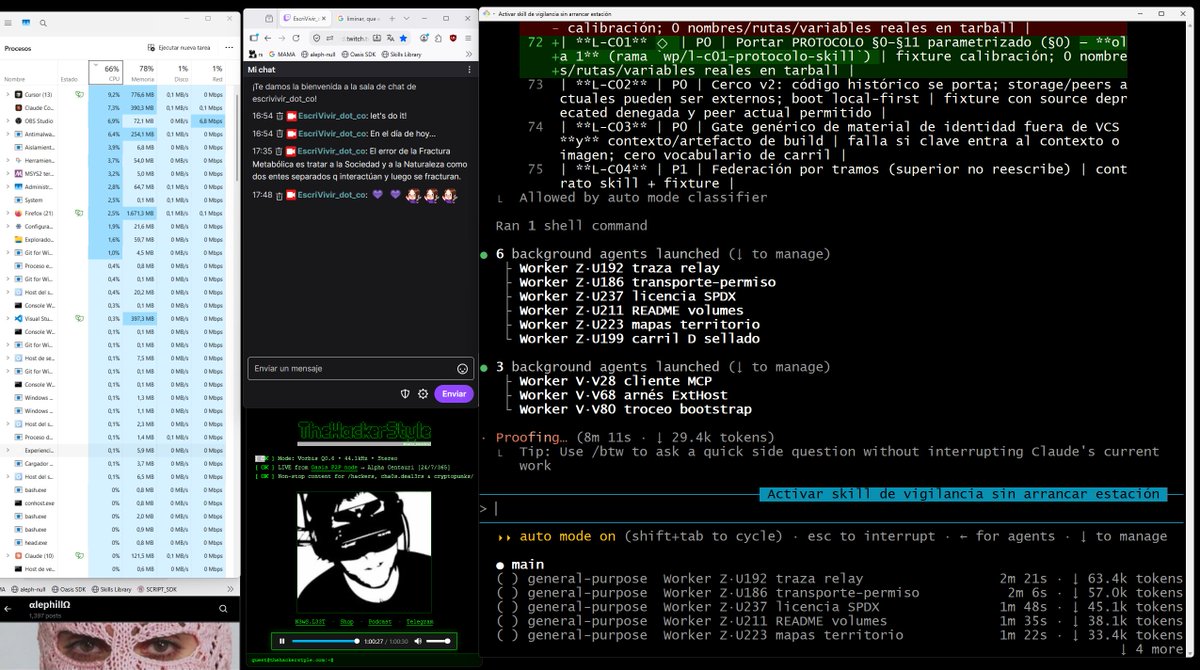Open browser extensions icon
This screenshot has width=1200, height=670.
click(x=439, y=37)
